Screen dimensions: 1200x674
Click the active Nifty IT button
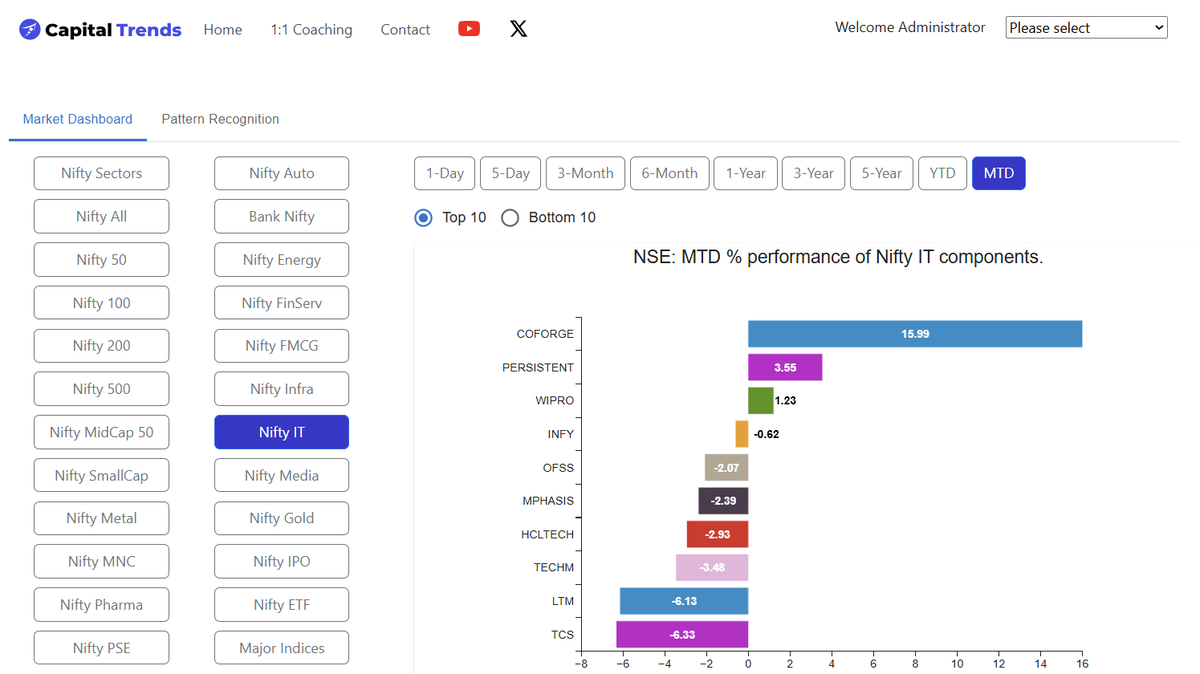pyautogui.click(x=282, y=432)
